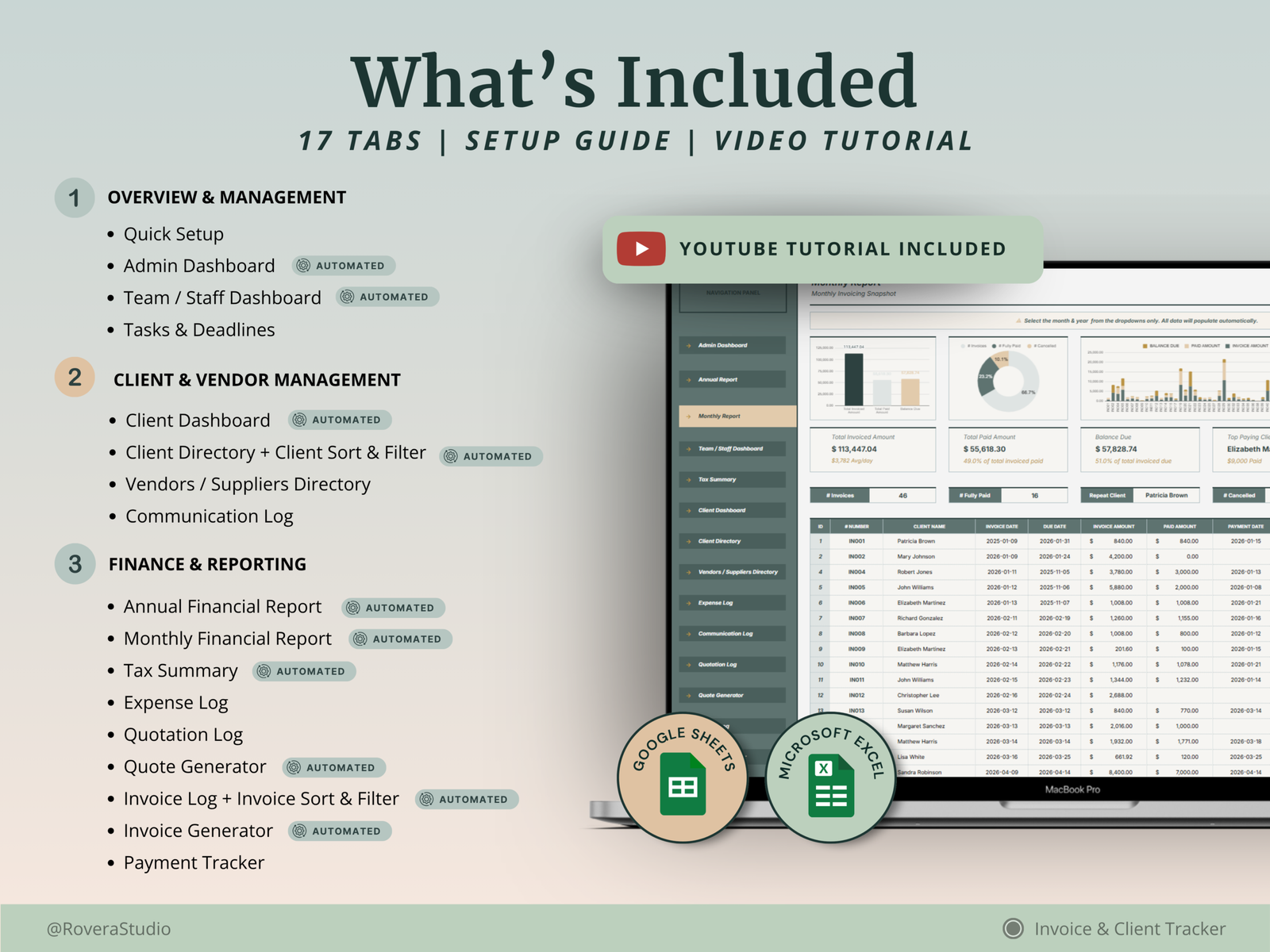The width and height of the screenshot is (1270, 952).
Task: Click the Paid Amount column header
Action: click(x=1180, y=526)
